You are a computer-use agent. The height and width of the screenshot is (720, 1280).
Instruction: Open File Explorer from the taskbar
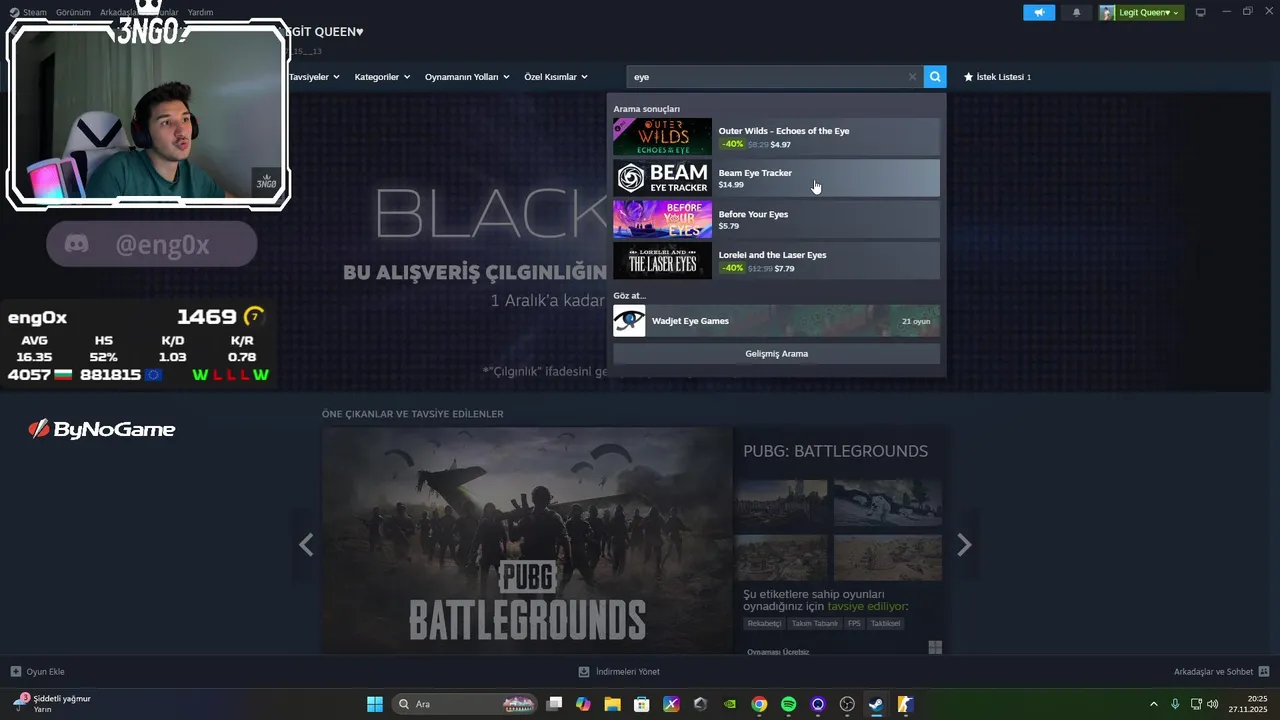(x=613, y=704)
